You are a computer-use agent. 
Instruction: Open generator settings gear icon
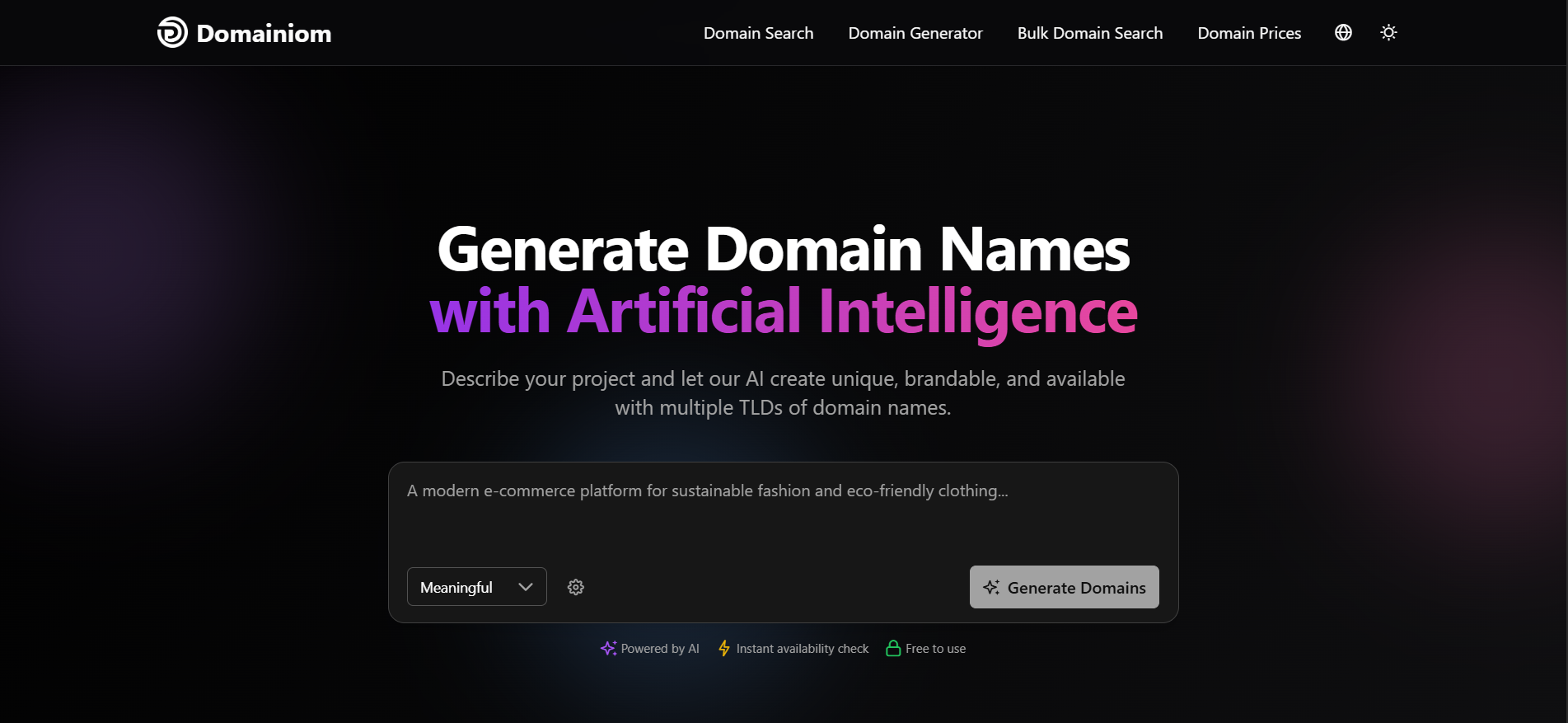tap(576, 587)
